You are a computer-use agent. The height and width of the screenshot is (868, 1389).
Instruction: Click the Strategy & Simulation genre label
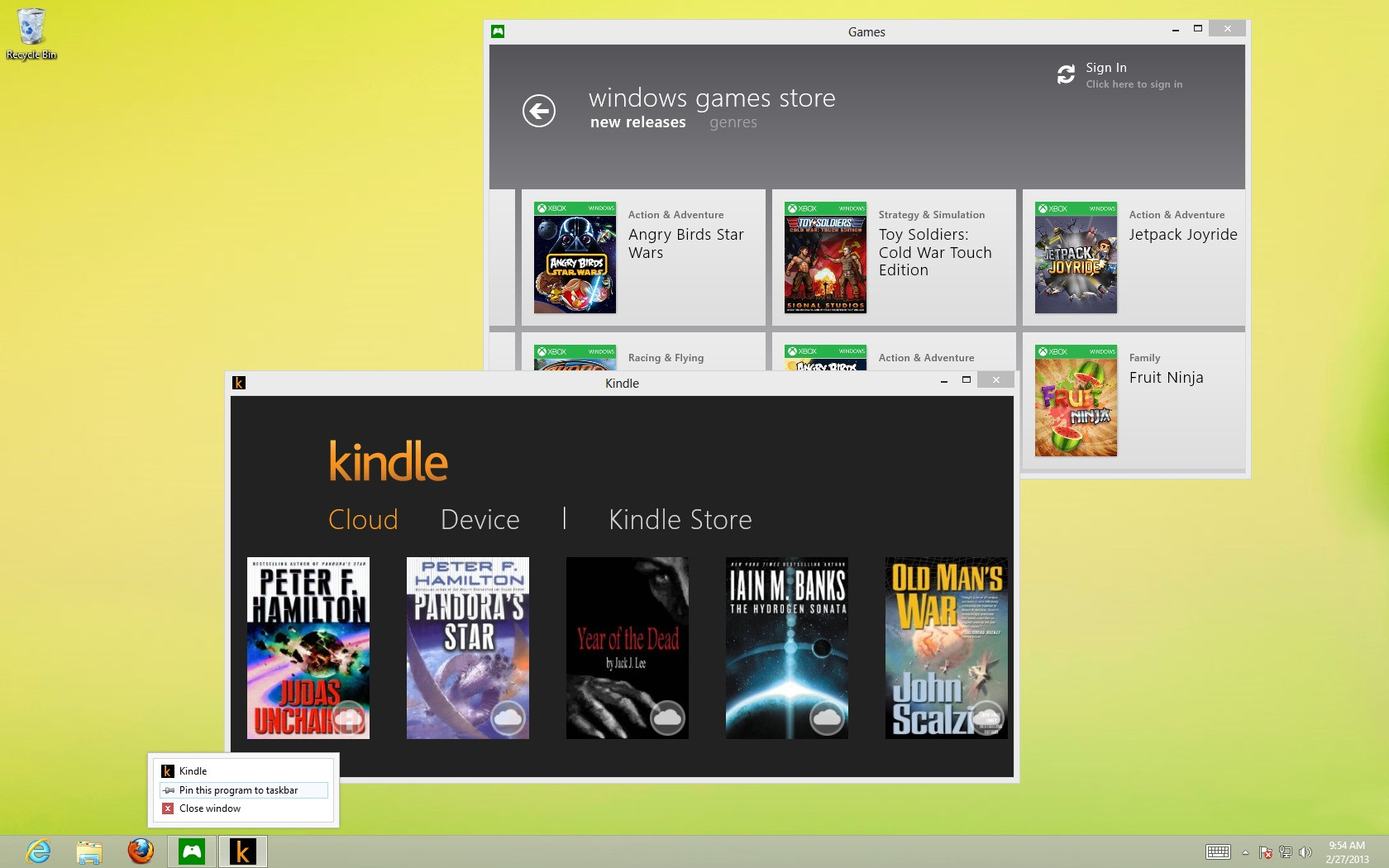click(932, 215)
